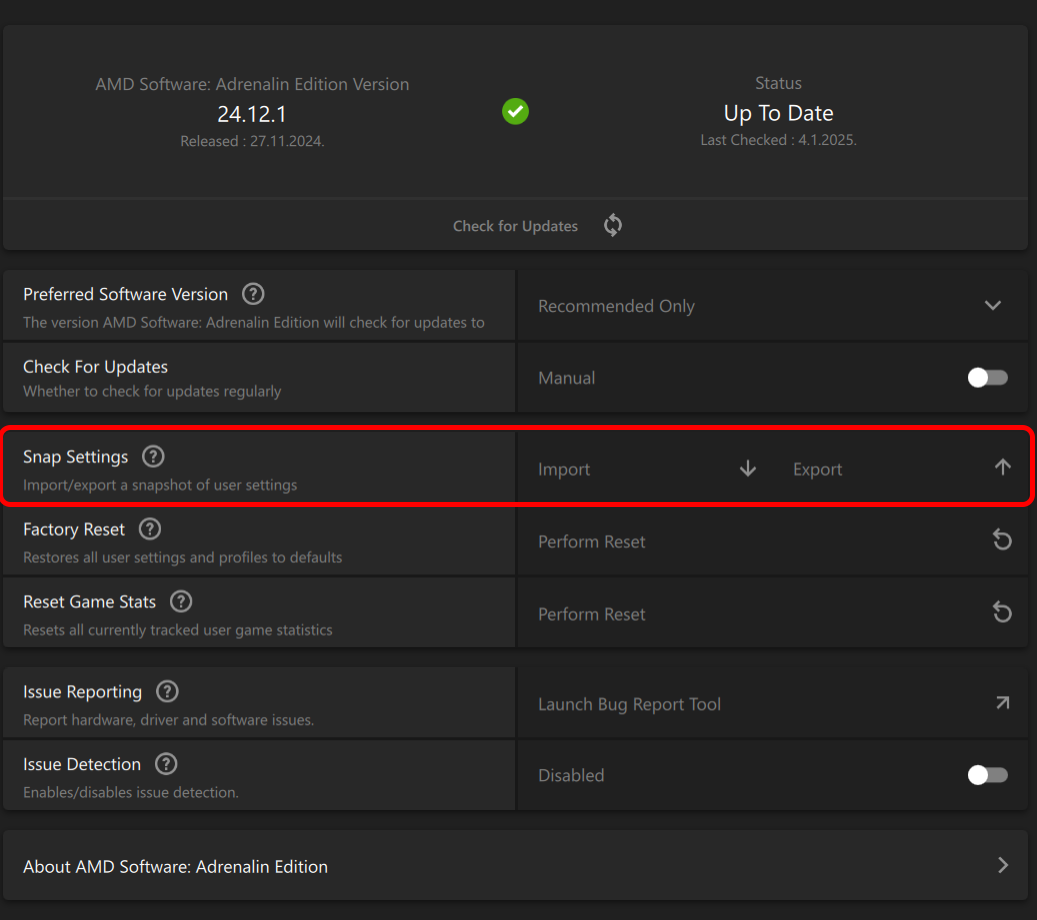Click the Status heading label
Screen dimensions: 1037x920
pyautogui.click(x=778, y=83)
